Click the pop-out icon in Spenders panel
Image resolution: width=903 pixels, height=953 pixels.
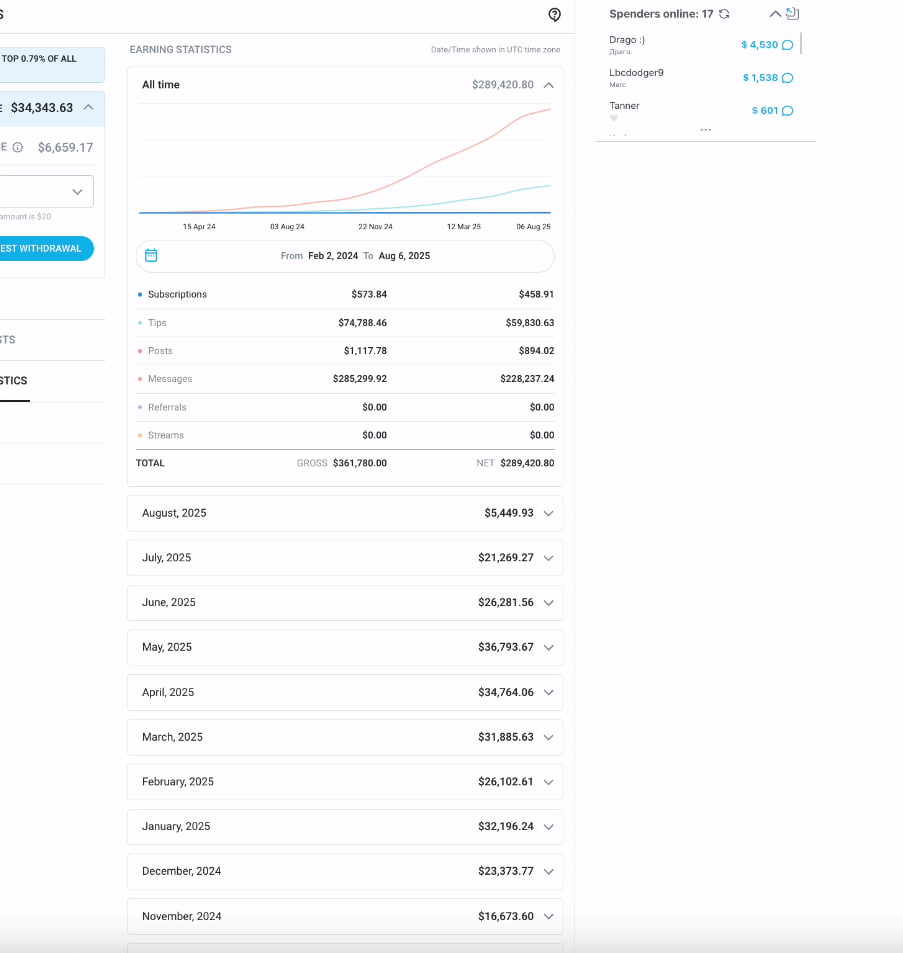pos(792,14)
